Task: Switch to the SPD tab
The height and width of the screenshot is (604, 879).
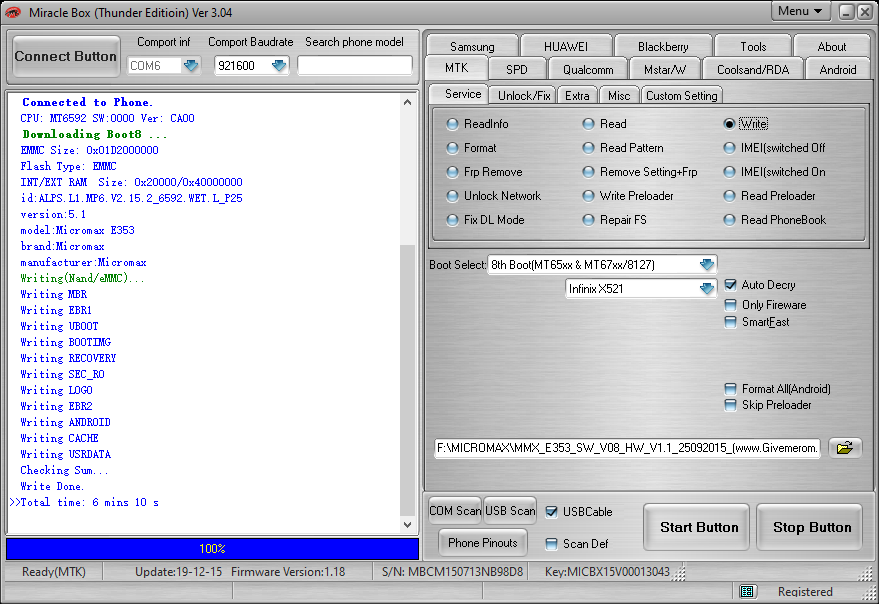Action: (x=516, y=70)
